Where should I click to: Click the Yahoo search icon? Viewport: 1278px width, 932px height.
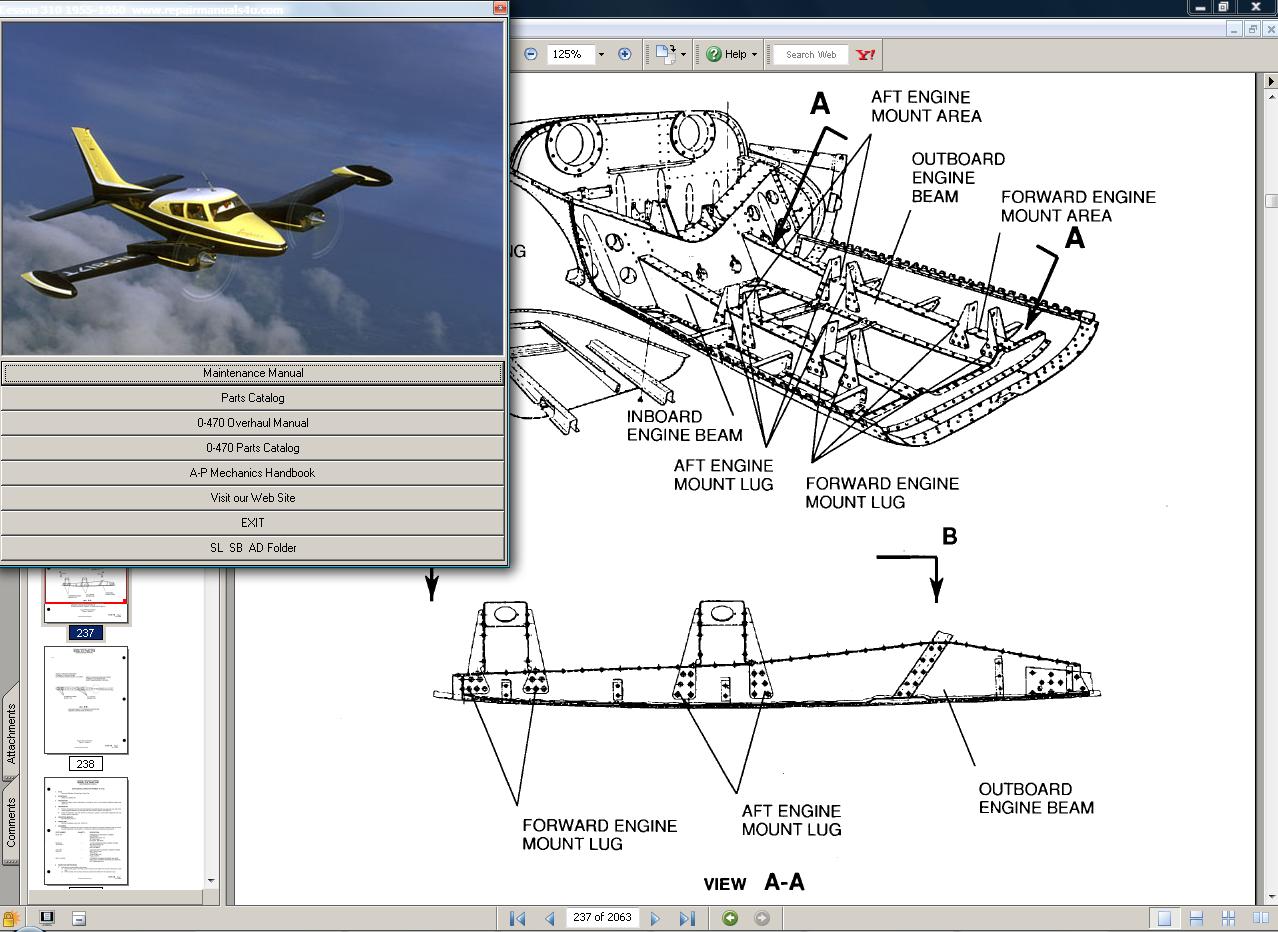tap(866, 54)
